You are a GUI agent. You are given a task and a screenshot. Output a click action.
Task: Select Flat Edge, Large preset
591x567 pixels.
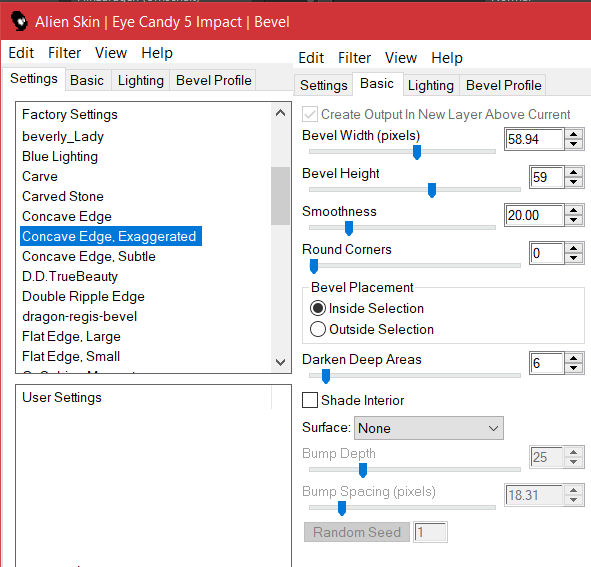71,336
